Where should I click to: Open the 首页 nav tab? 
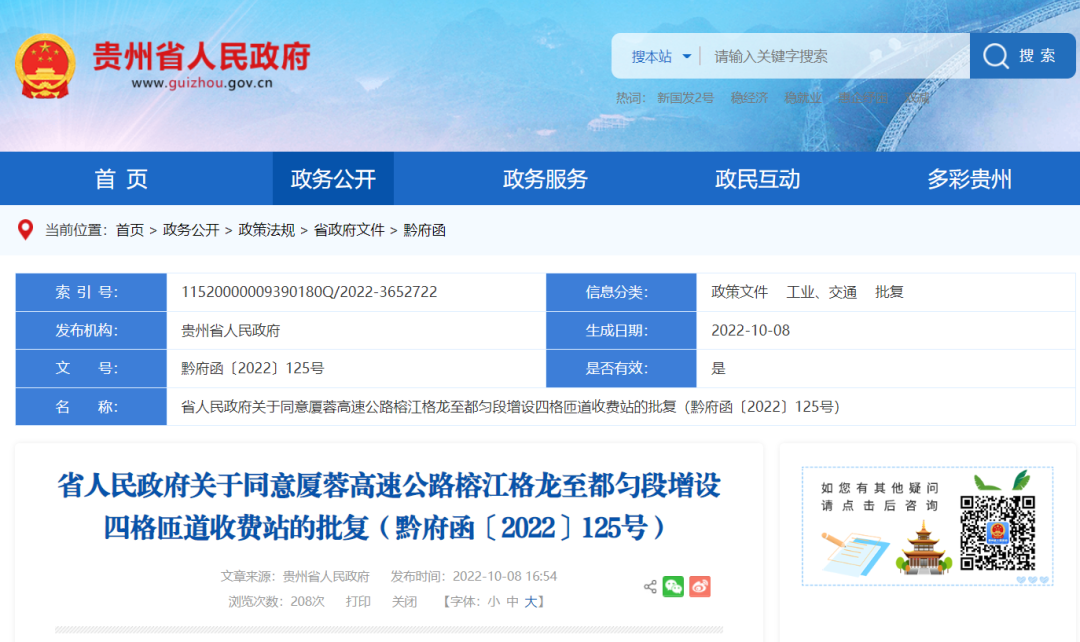121,179
